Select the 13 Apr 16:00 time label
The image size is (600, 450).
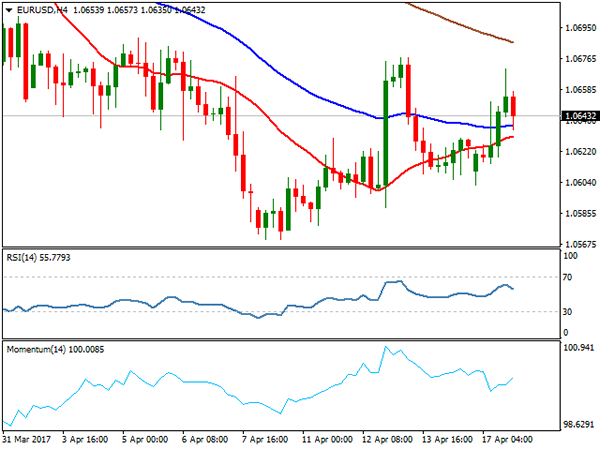[447, 439]
